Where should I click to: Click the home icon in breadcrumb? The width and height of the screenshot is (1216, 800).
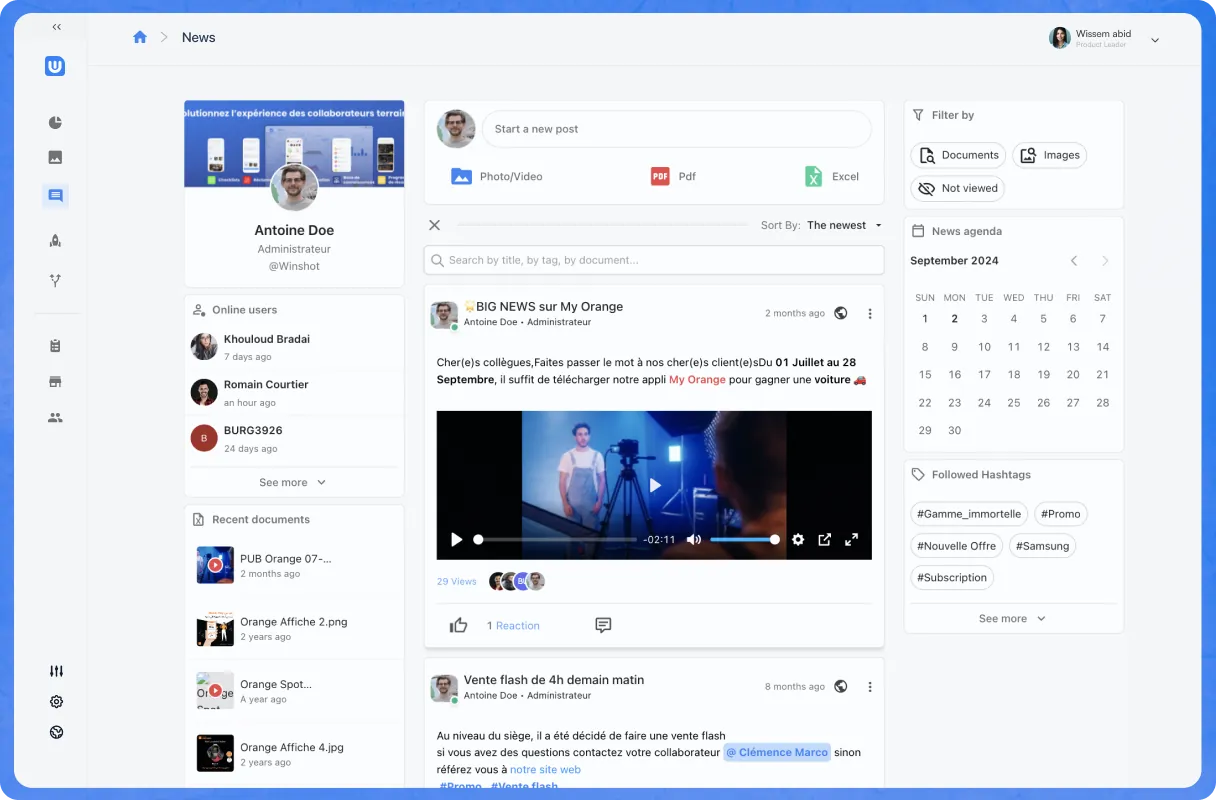pos(140,37)
